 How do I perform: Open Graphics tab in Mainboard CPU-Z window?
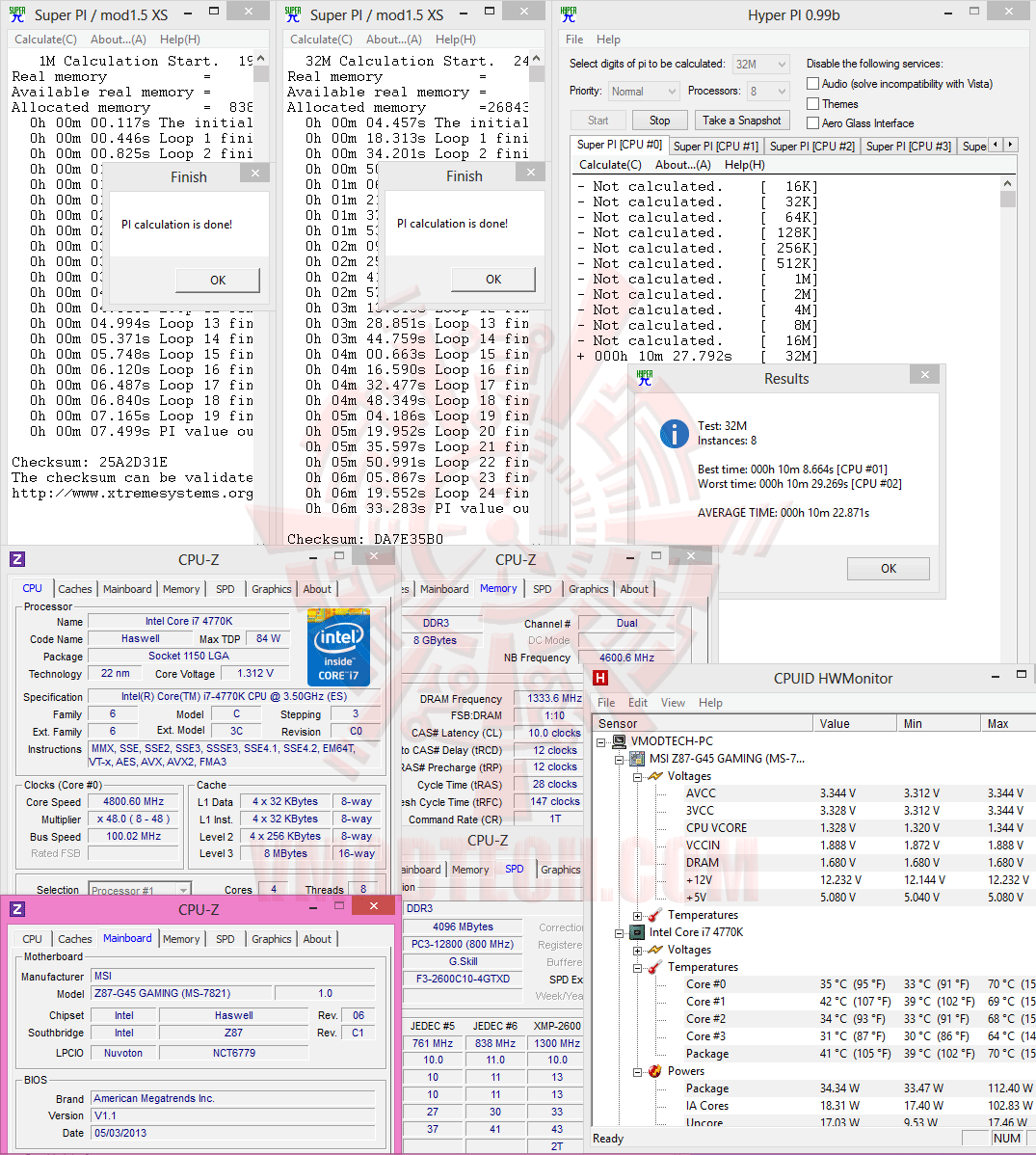pyautogui.click(x=271, y=939)
